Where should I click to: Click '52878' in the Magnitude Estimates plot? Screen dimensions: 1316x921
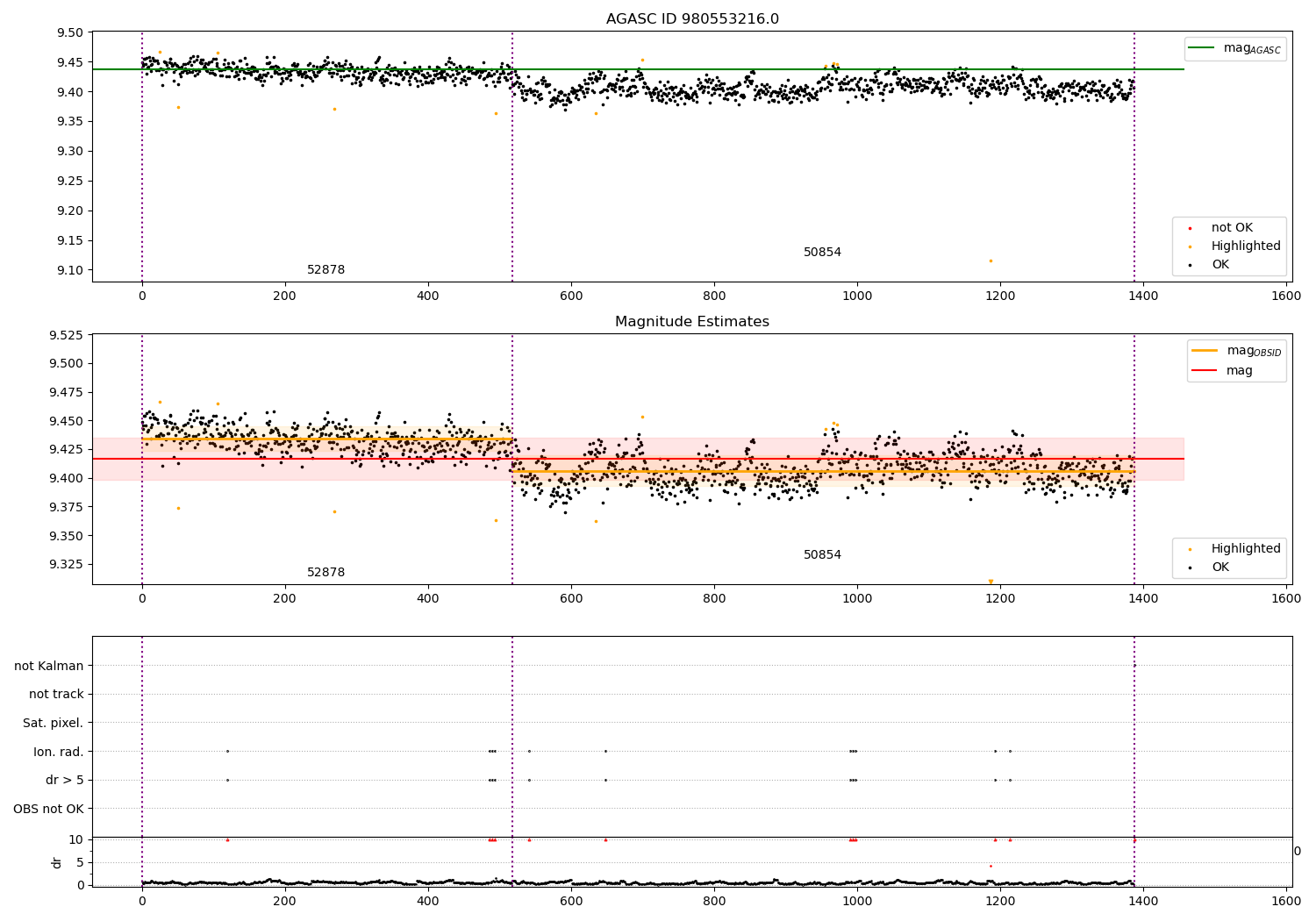coord(325,573)
